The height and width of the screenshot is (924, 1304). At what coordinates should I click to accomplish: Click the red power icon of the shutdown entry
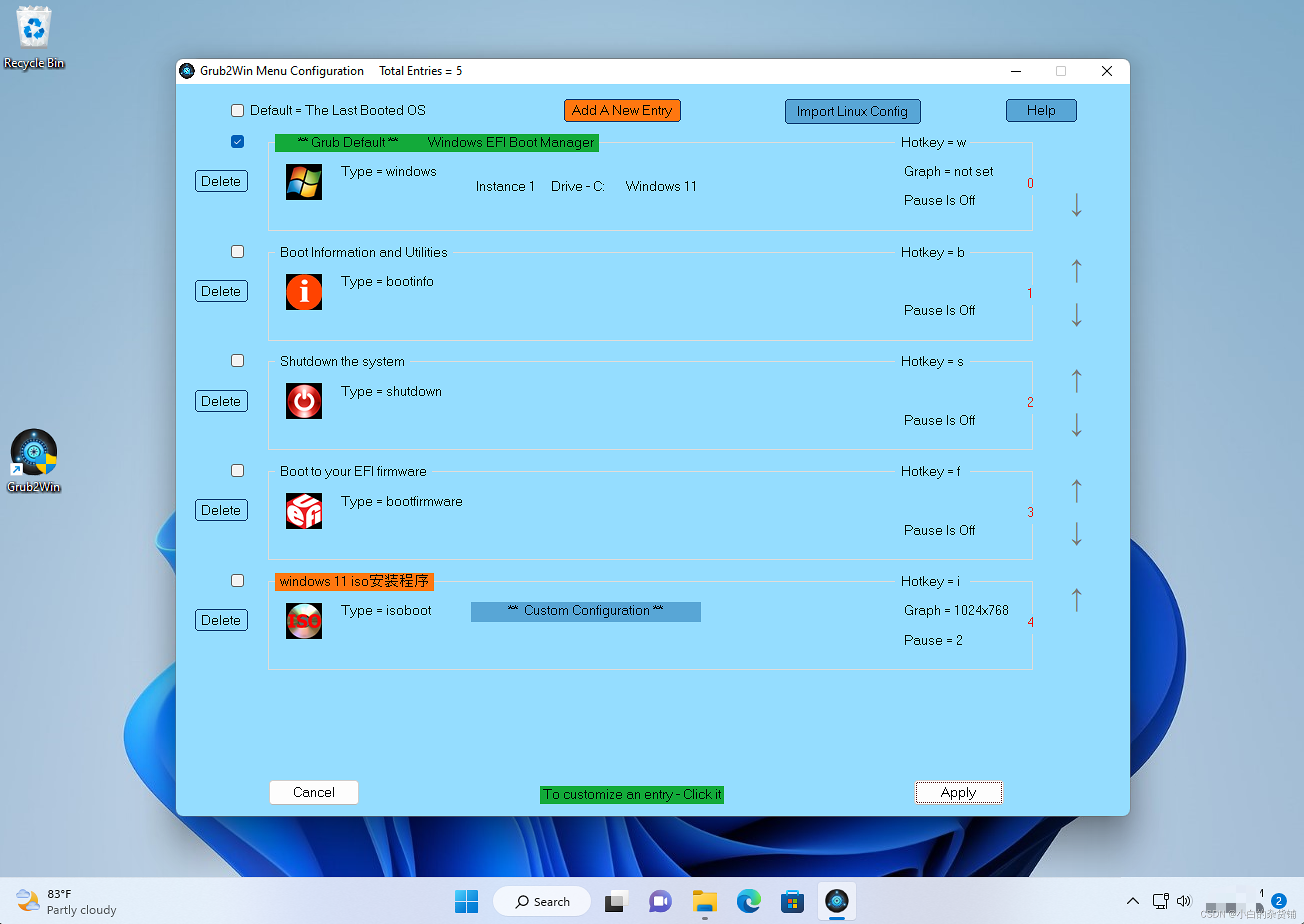point(304,401)
